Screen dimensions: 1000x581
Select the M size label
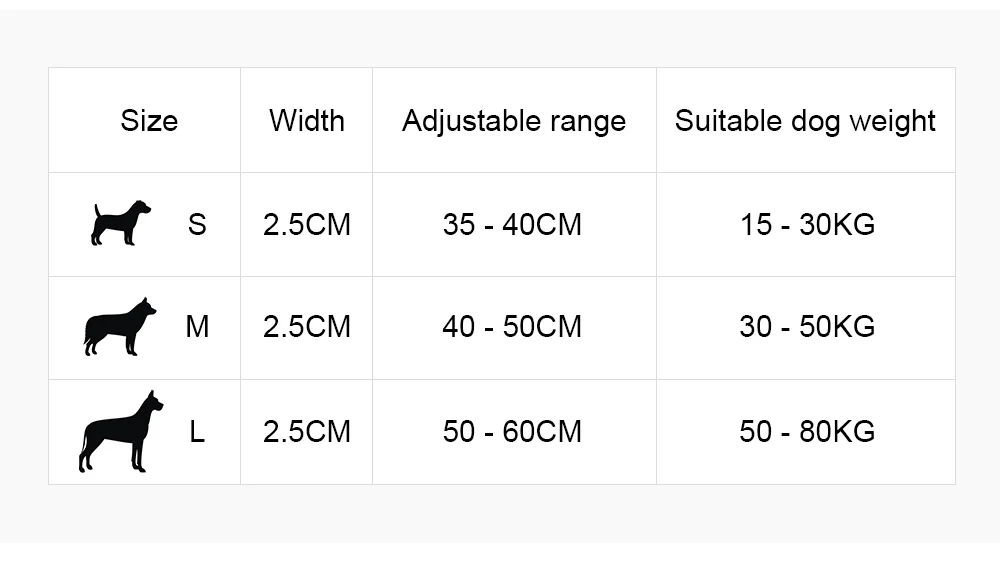(x=197, y=327)
